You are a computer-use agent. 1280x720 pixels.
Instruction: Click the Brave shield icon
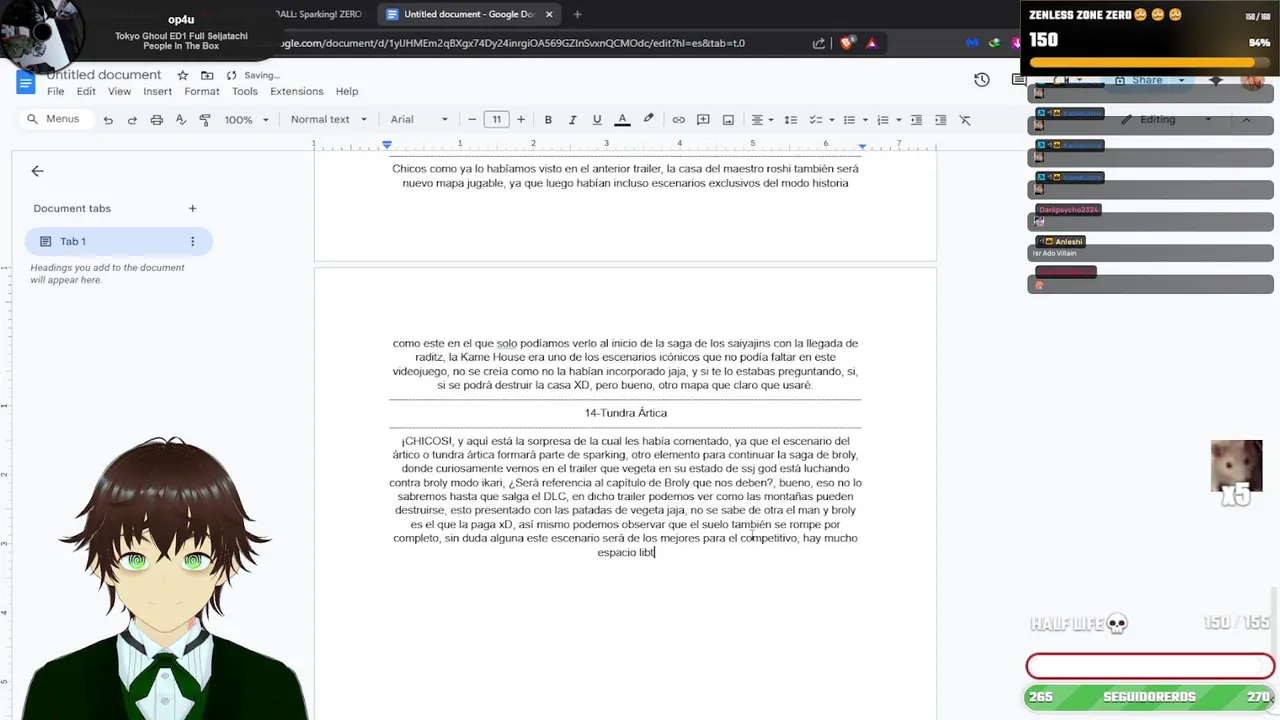[x=847, y=43]
